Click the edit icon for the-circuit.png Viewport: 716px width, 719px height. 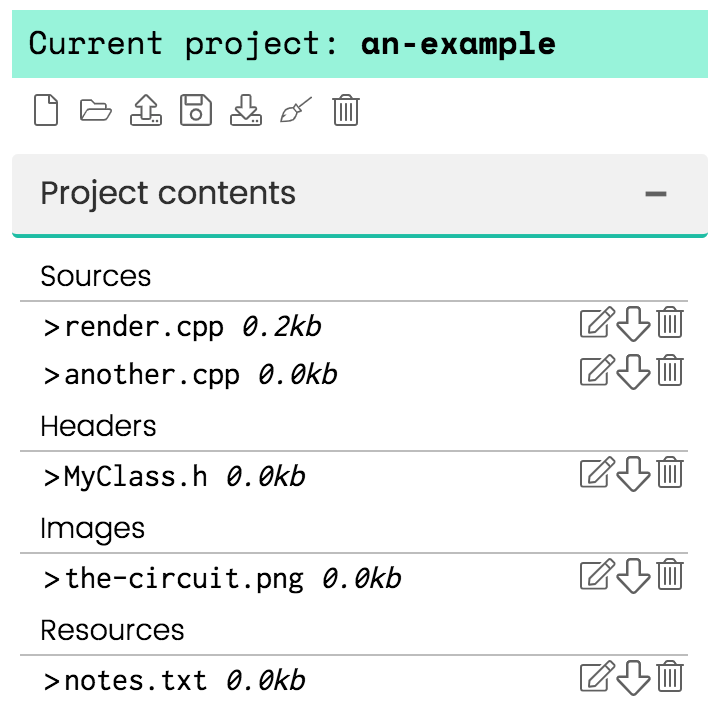(x=597, y=574)
